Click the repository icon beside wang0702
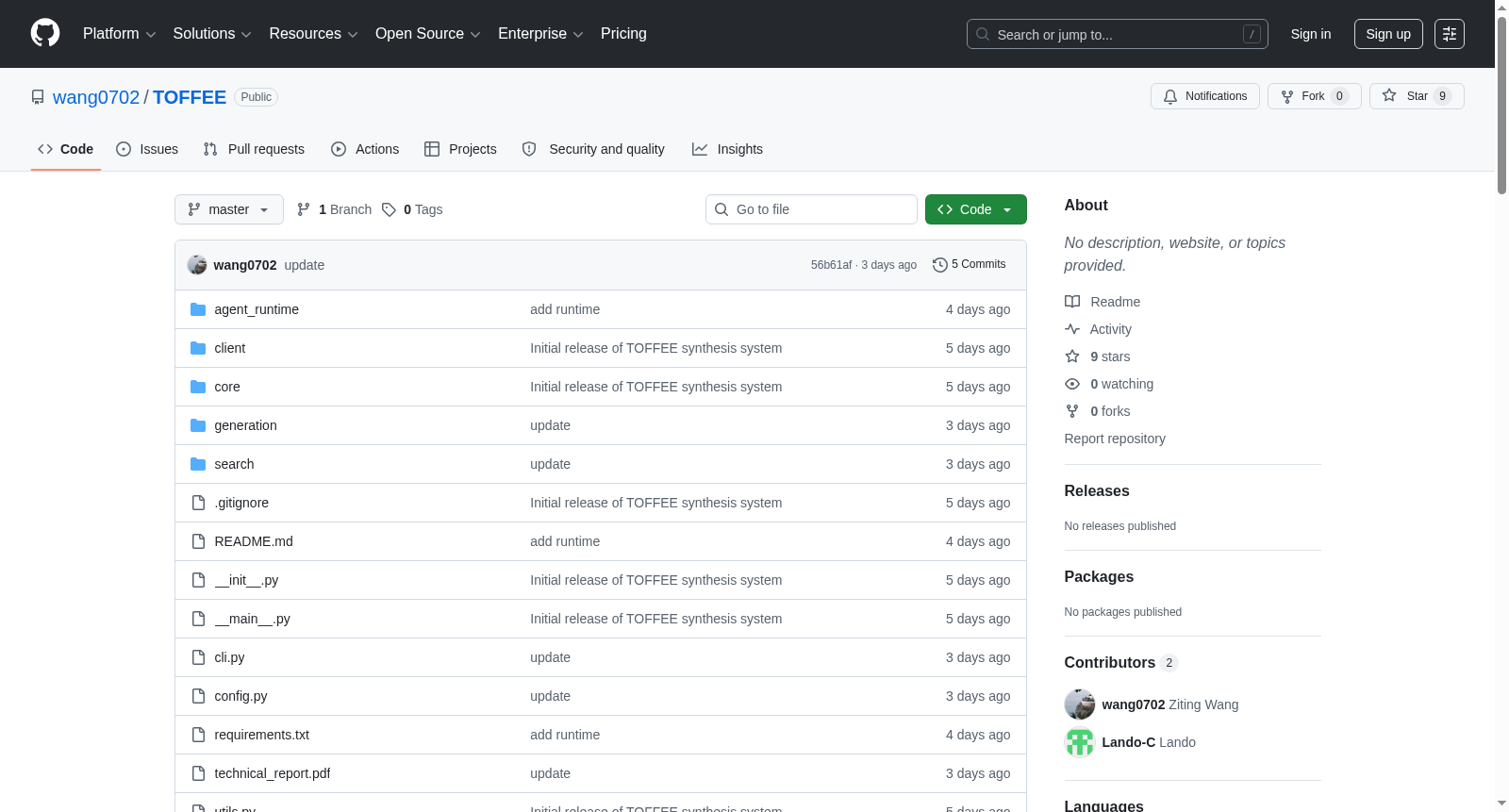 click(x=38, y=97)
